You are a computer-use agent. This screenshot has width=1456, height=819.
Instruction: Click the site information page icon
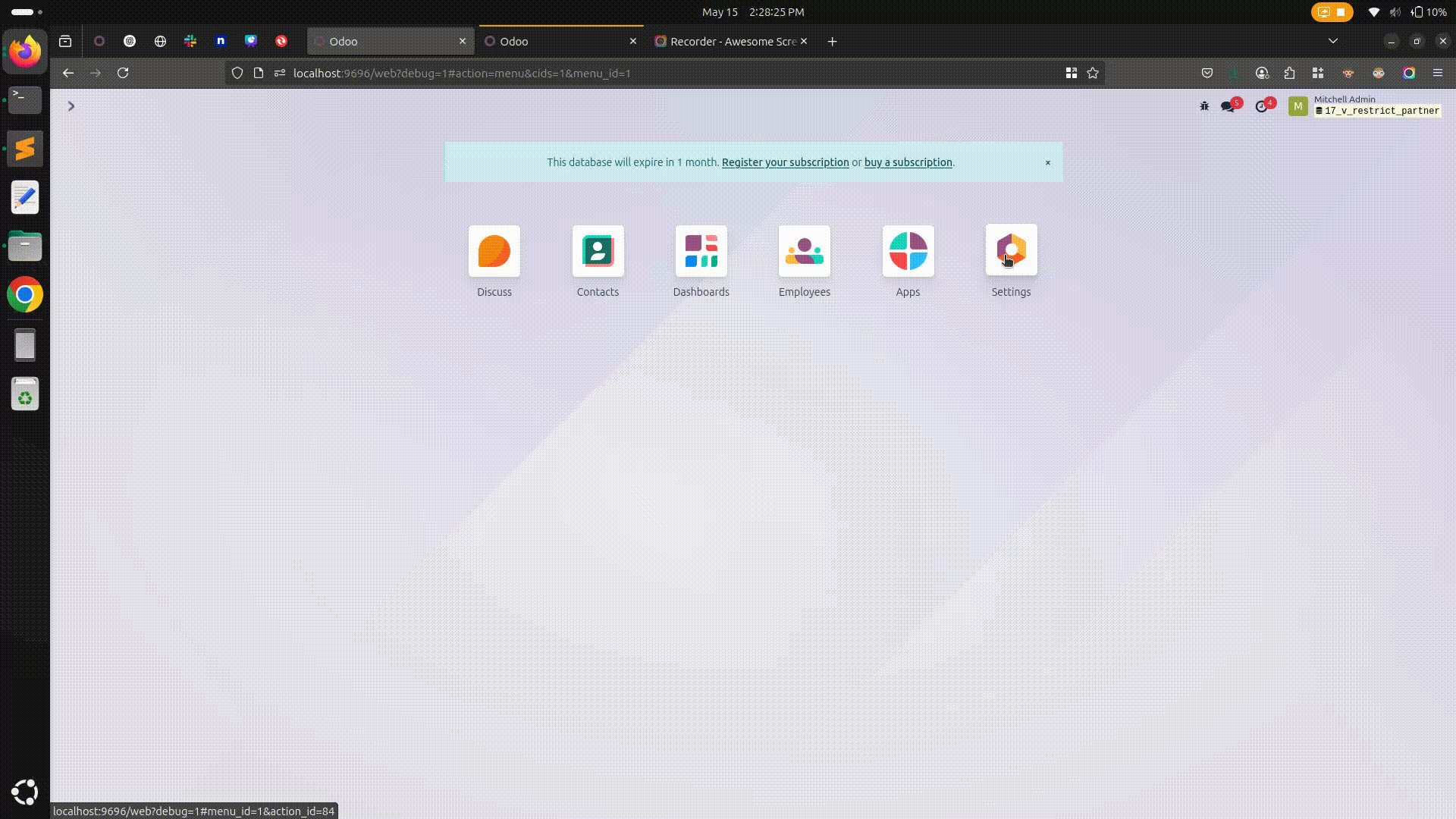pos(259,73)
